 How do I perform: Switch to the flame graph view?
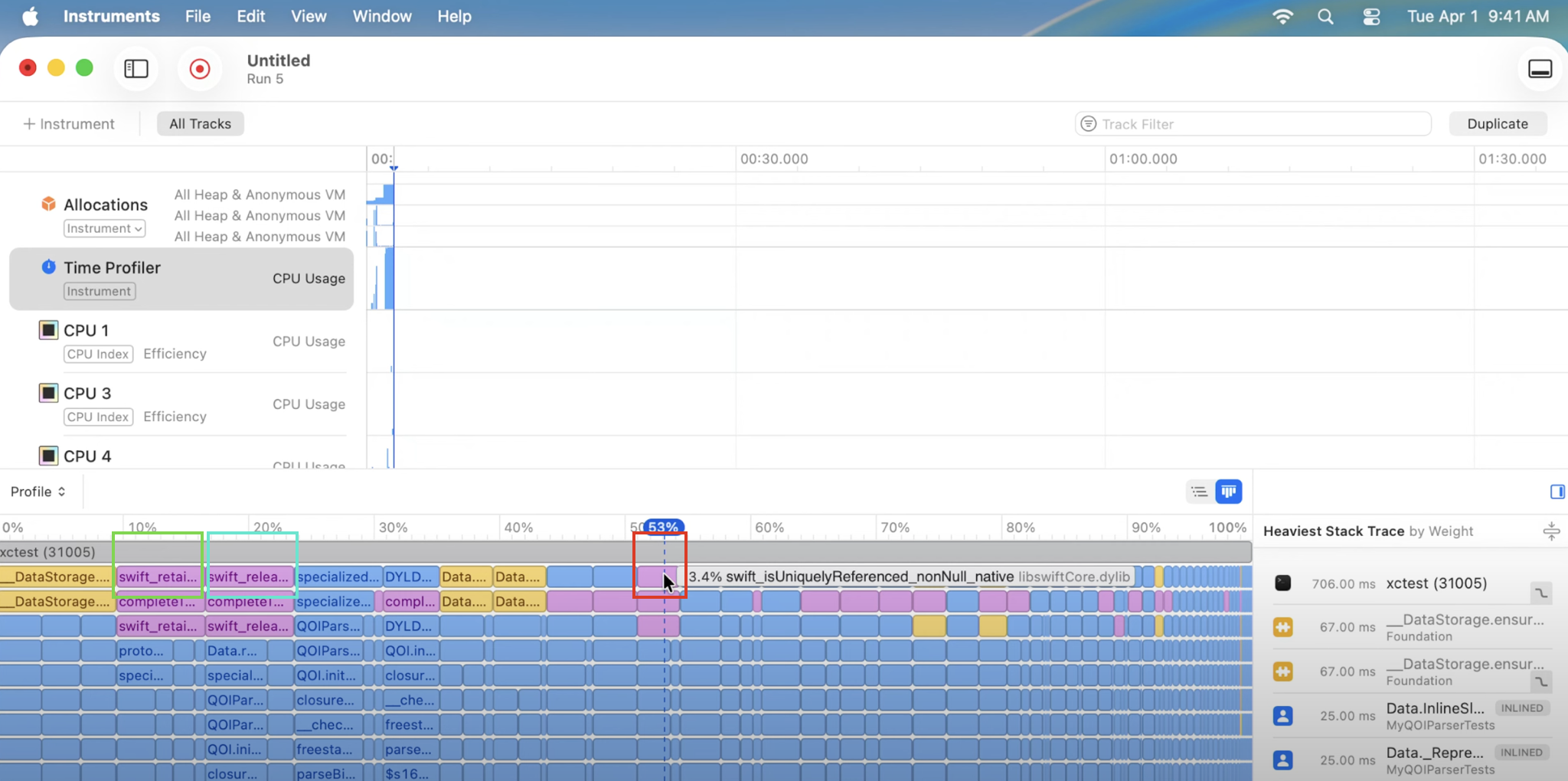point(1229,492)
